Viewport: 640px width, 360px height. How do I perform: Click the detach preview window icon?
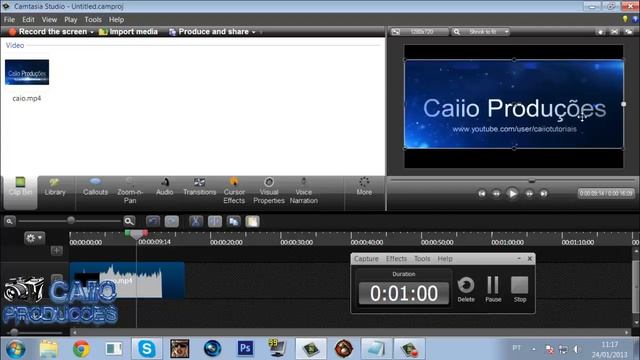[629, 31]
